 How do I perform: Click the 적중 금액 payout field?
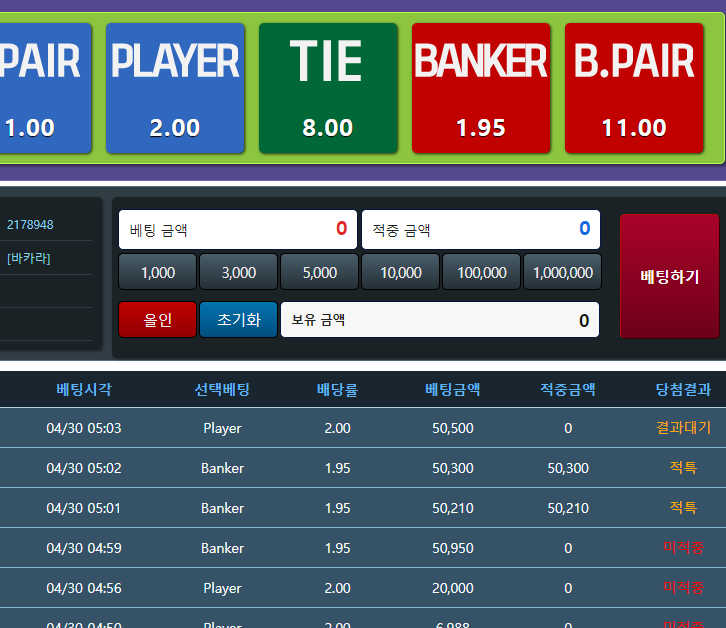coord(480,229)
